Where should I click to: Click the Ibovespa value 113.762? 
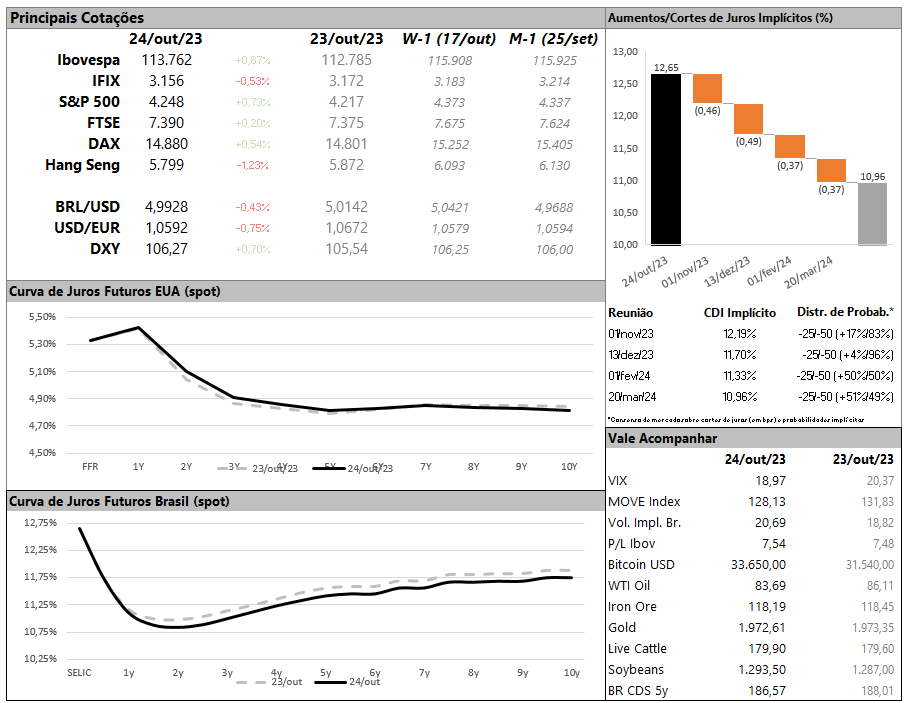pos(166,60)
